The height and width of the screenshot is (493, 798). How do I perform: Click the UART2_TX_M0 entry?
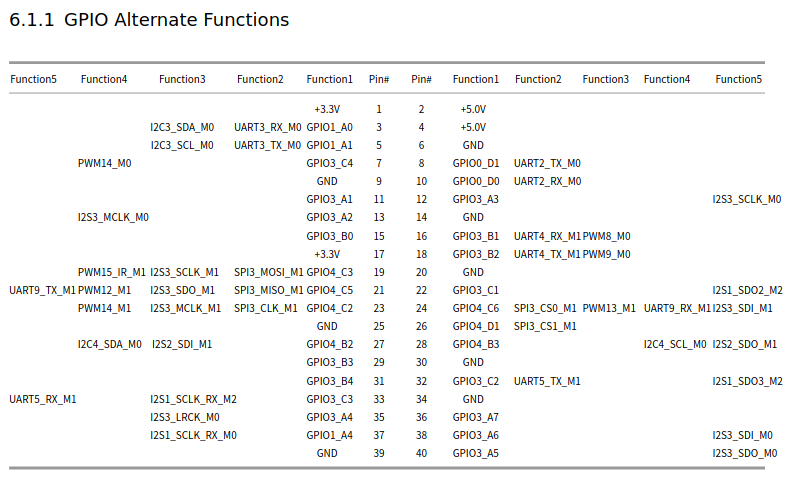(547, 163)
